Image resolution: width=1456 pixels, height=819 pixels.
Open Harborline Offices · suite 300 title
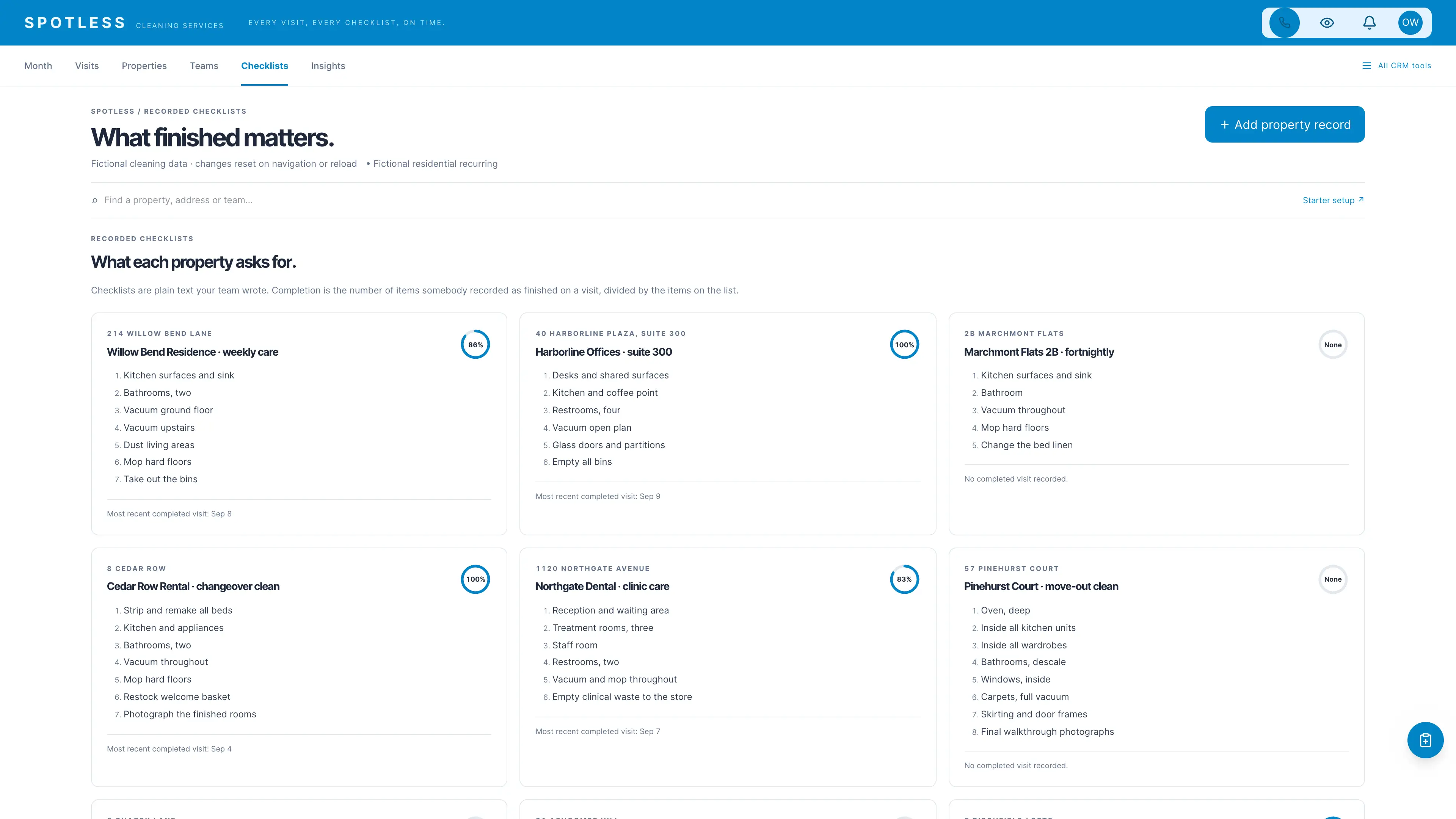603,352
